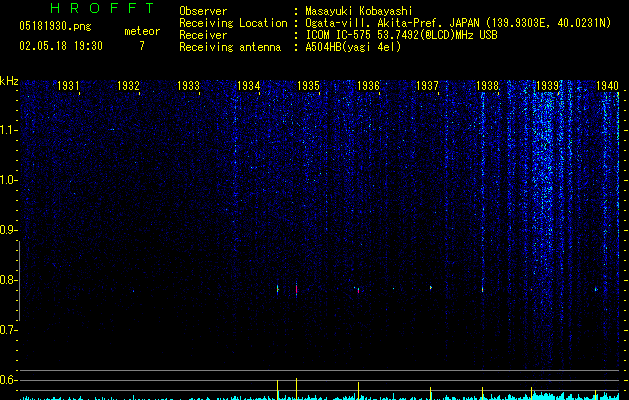629x400 pixels.
Task: Click observer name Masayuki Kobayashi
Action: (x=359, y=11)
